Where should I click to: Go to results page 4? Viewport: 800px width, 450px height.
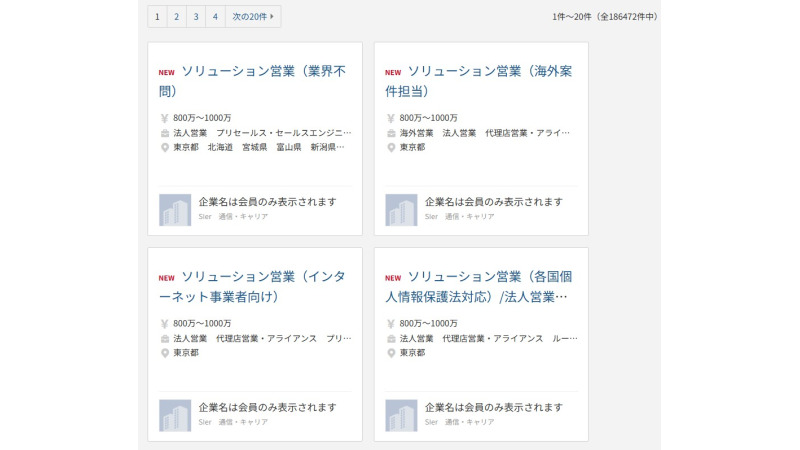pyautogui.click(x=215, y=16)
